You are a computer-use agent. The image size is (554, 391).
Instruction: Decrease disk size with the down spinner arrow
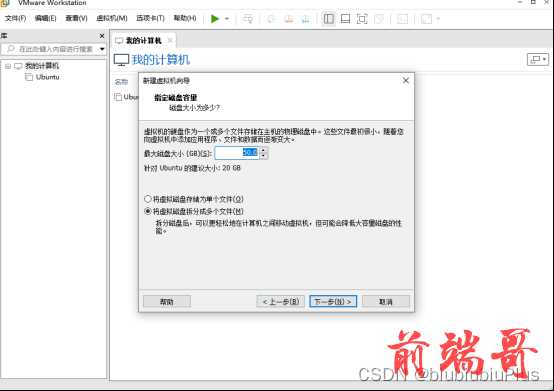[263, 156]
